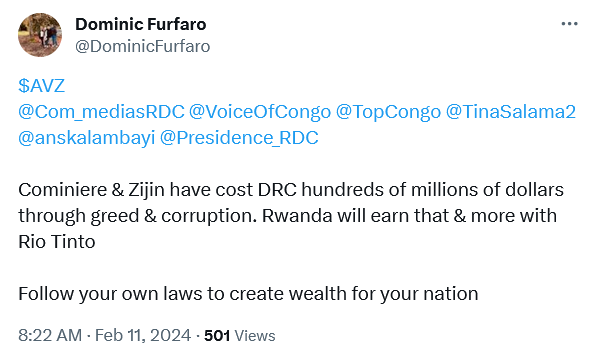598x360 pixels.
Task: Select the @TopCongo mention
Action: click(388, 112)
